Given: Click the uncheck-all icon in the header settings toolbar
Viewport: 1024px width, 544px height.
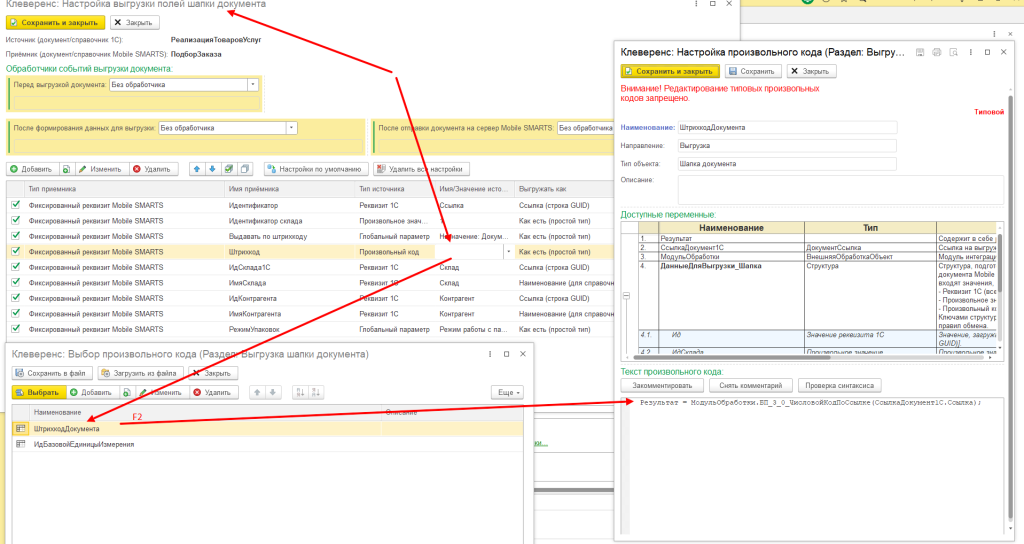Looking at the screenshot, I should click(245, 169).
